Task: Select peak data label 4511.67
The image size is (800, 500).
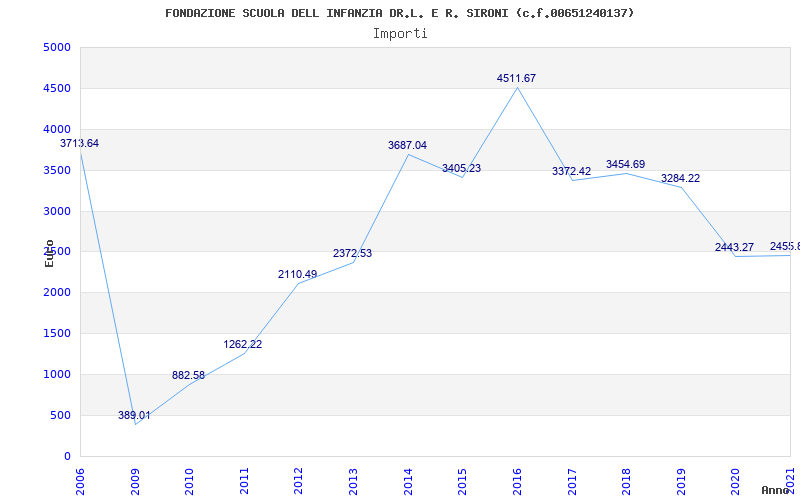Action: (x=516, y=79)
